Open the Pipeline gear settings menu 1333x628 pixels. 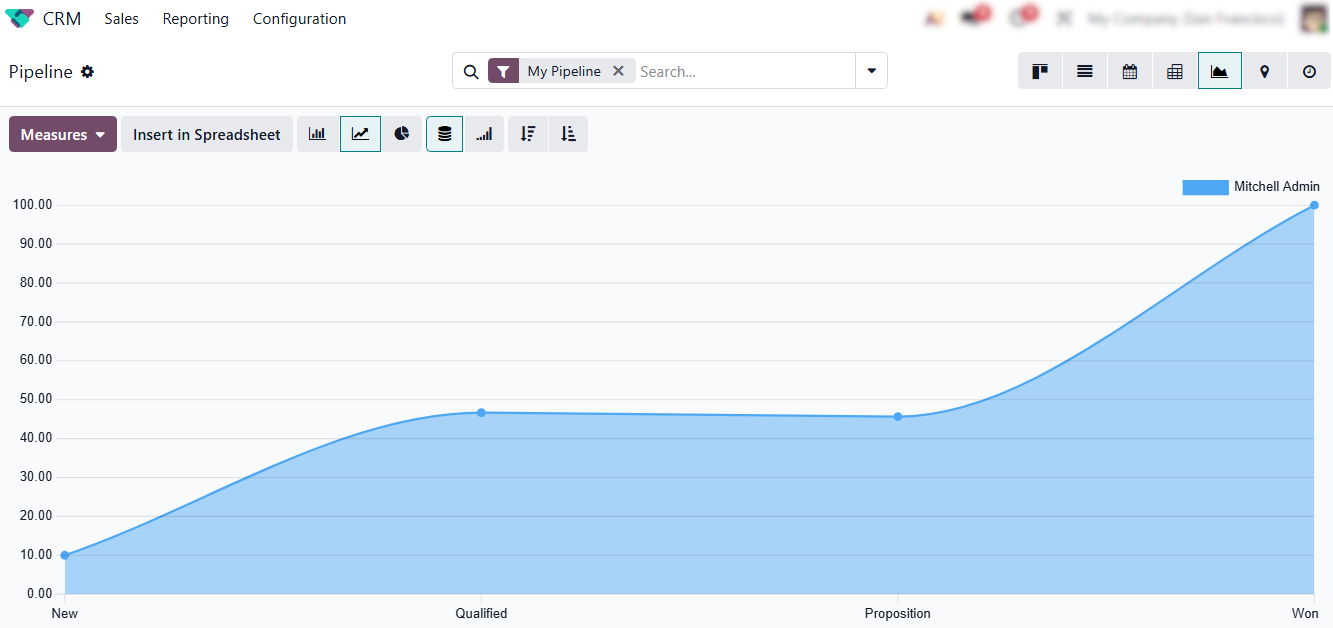[x=87, y=72]
